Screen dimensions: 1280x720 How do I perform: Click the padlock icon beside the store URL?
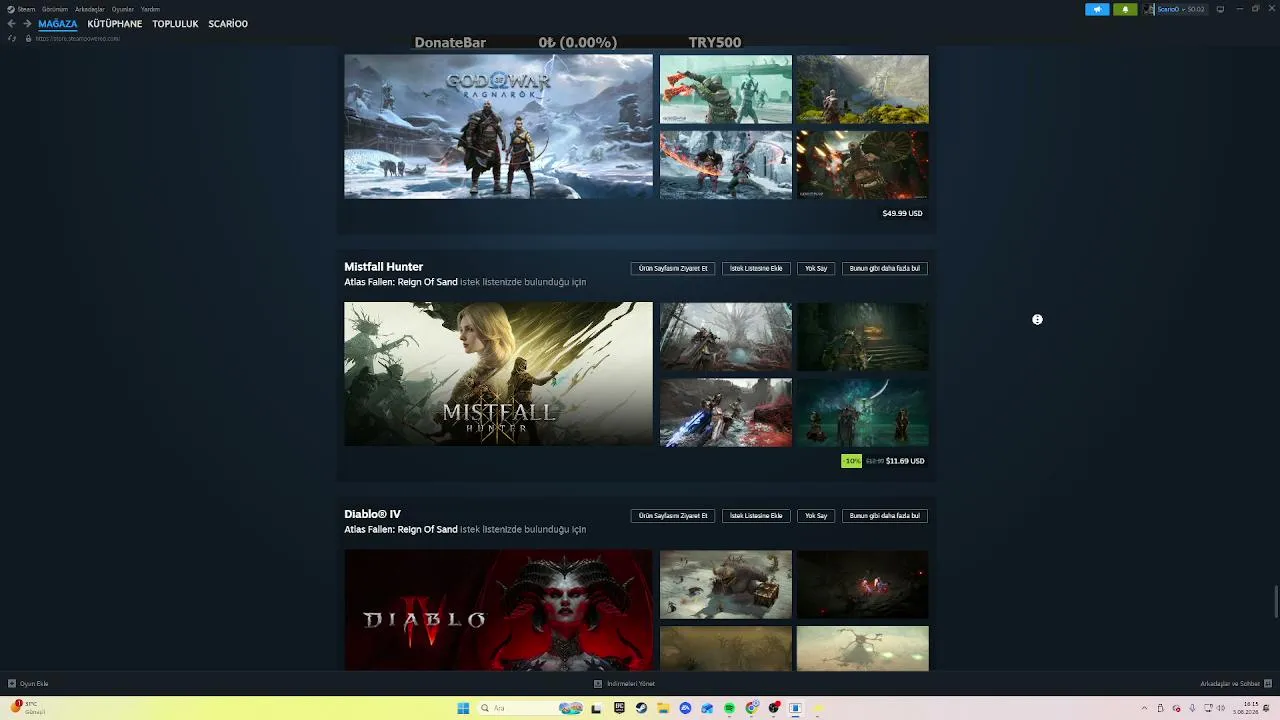click(x=29, y=38)
